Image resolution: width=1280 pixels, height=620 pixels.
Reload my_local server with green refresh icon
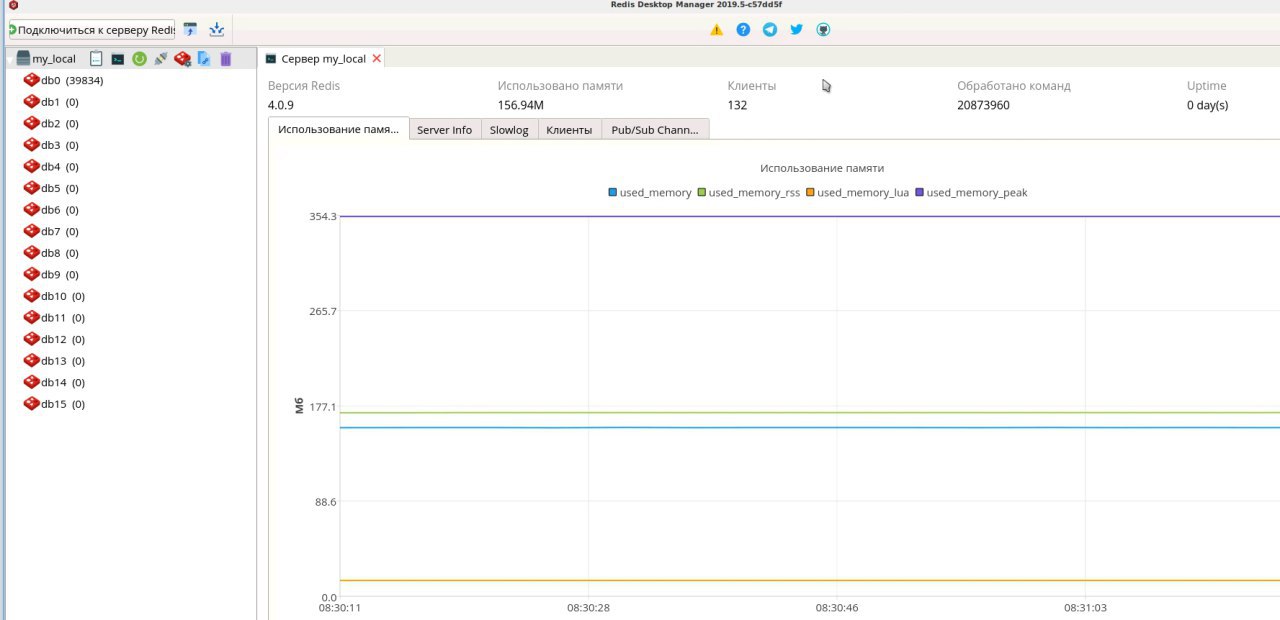[x=139, y=59]
